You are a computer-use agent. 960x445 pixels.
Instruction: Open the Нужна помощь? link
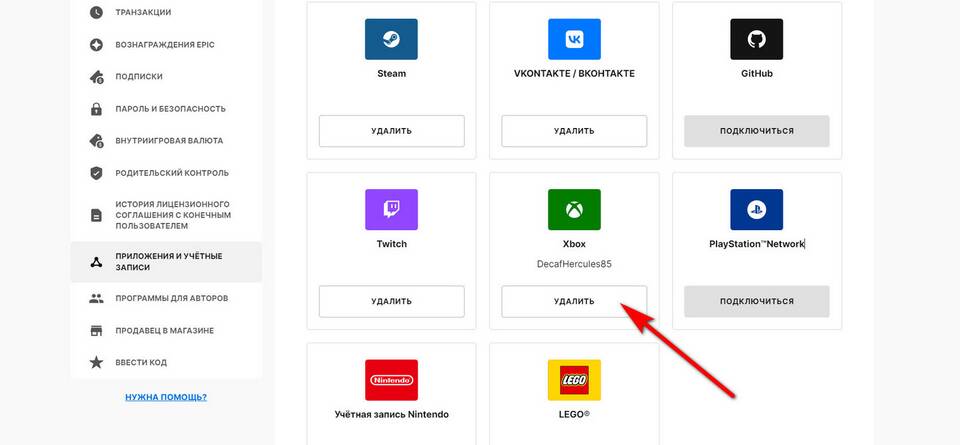click(166, 397)
